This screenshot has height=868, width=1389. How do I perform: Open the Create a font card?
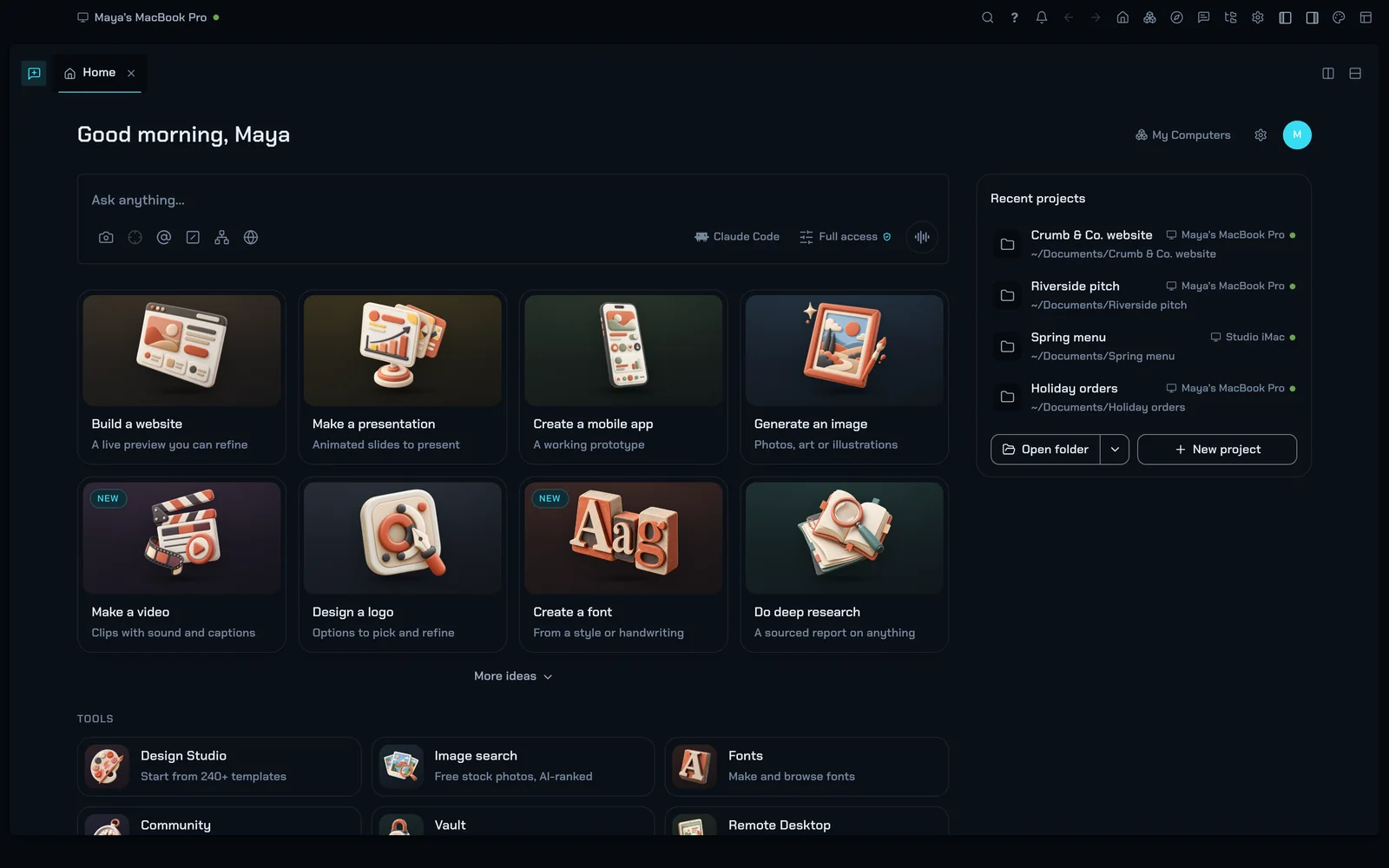tap(623, 564)
